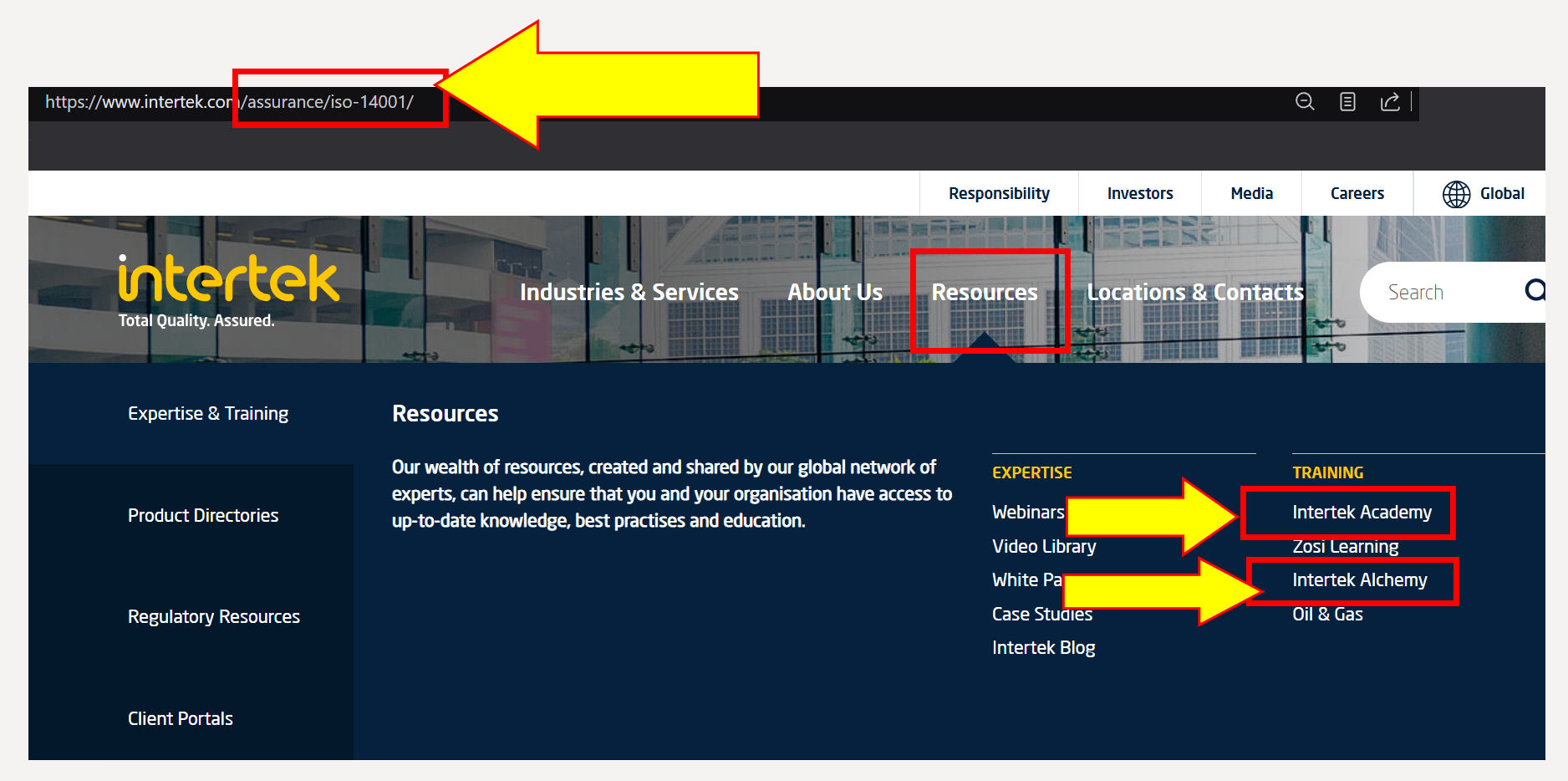The width and height of the screenshot is (1568, 781).
Task: Open the Intertek Academy link
Action: (1361, 513)
